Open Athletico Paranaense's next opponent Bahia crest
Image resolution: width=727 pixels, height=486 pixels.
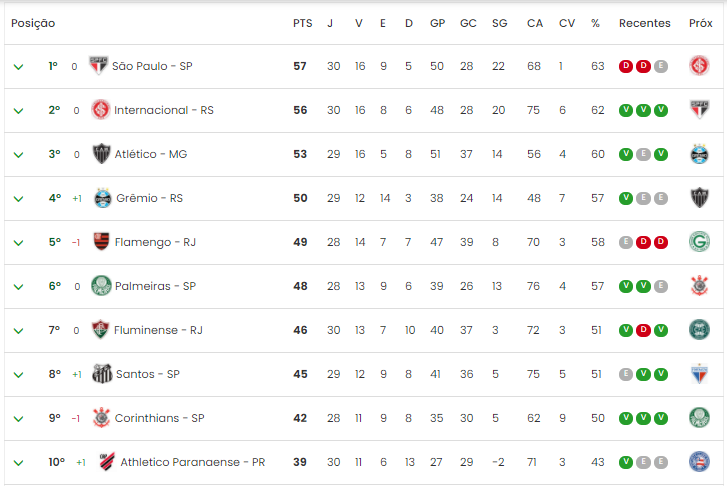click(x=699, y=462)
